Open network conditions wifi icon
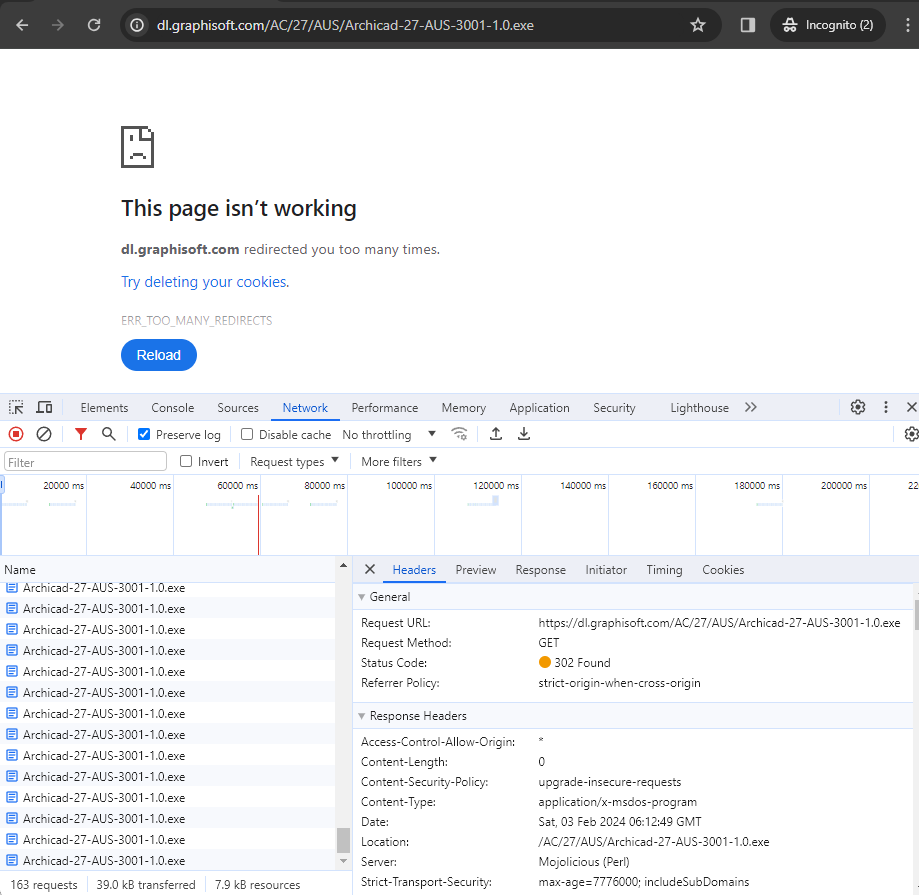The image size is (919, 895). 459,434
